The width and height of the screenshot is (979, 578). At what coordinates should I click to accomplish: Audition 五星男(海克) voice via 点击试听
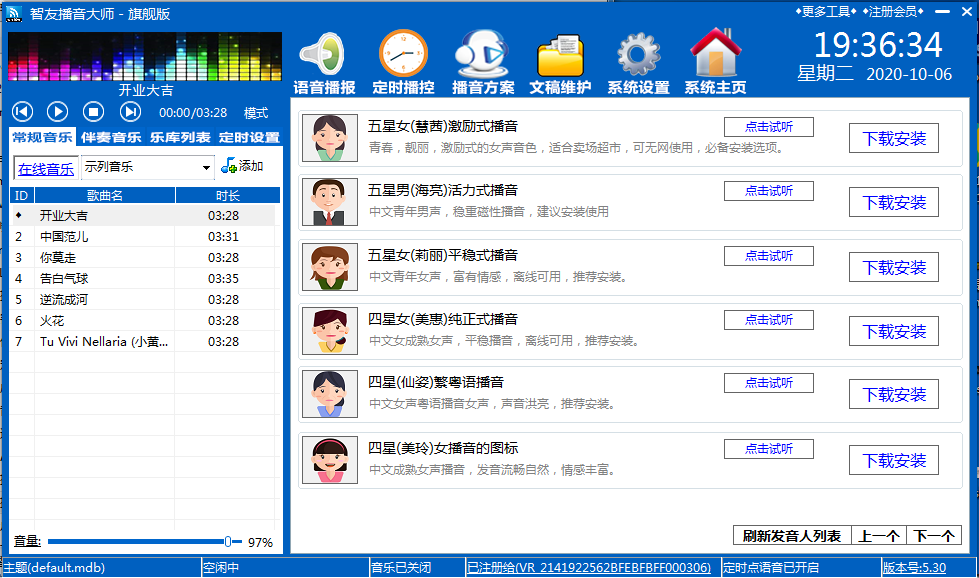click(768, 190)
